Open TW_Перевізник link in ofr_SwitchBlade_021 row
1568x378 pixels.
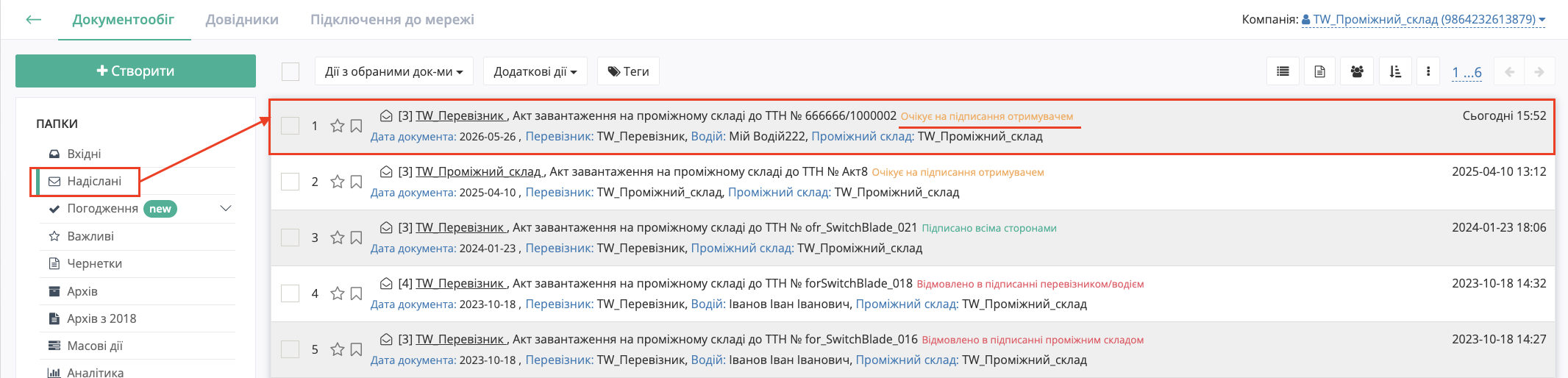coord(460,227)
